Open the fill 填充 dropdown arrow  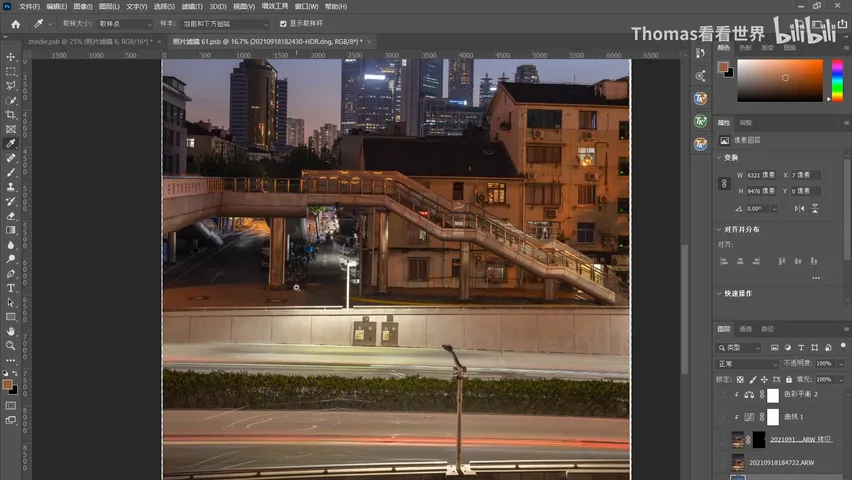841,379
